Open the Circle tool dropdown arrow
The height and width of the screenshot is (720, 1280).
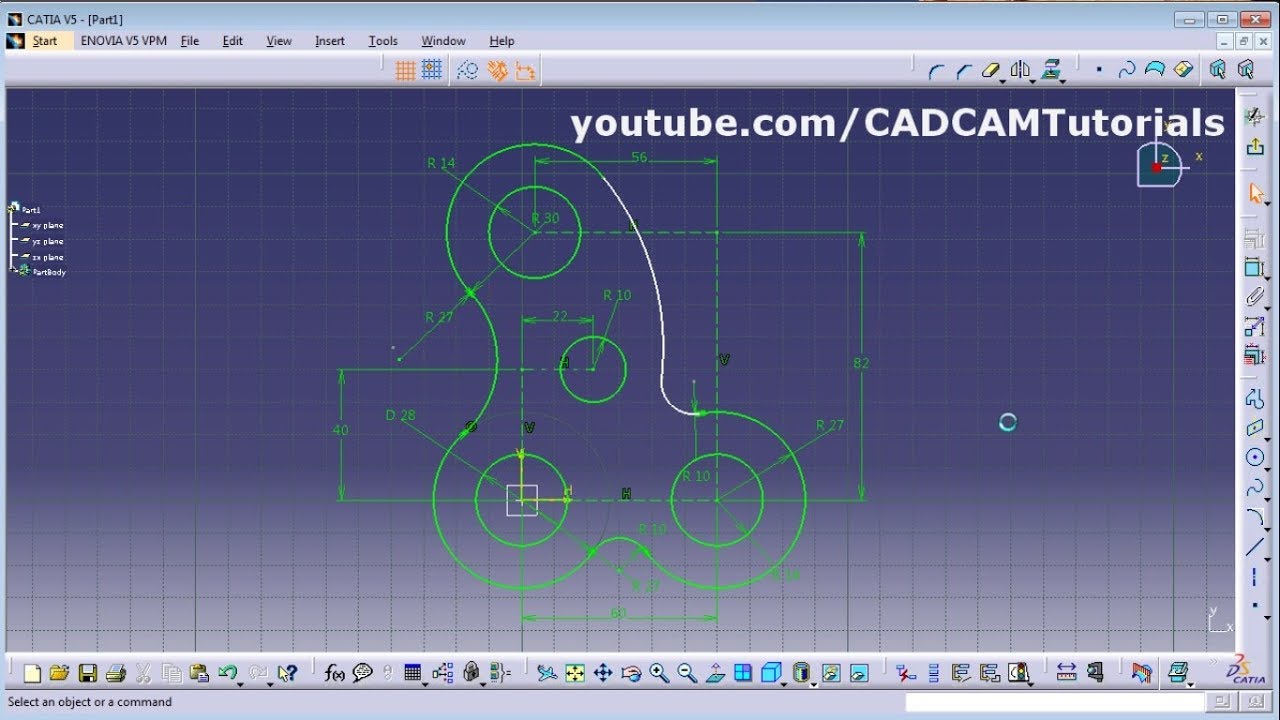pos(1267,468)
